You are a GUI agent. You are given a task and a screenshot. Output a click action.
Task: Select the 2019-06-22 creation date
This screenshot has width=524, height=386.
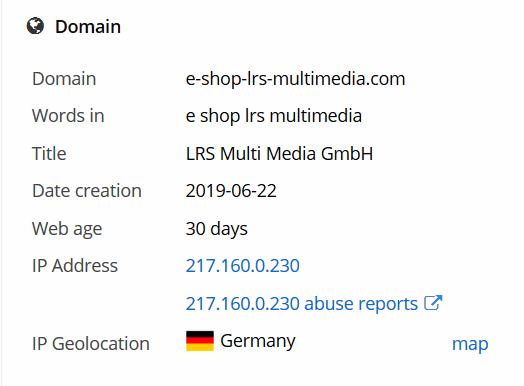[x=231, y=191]
